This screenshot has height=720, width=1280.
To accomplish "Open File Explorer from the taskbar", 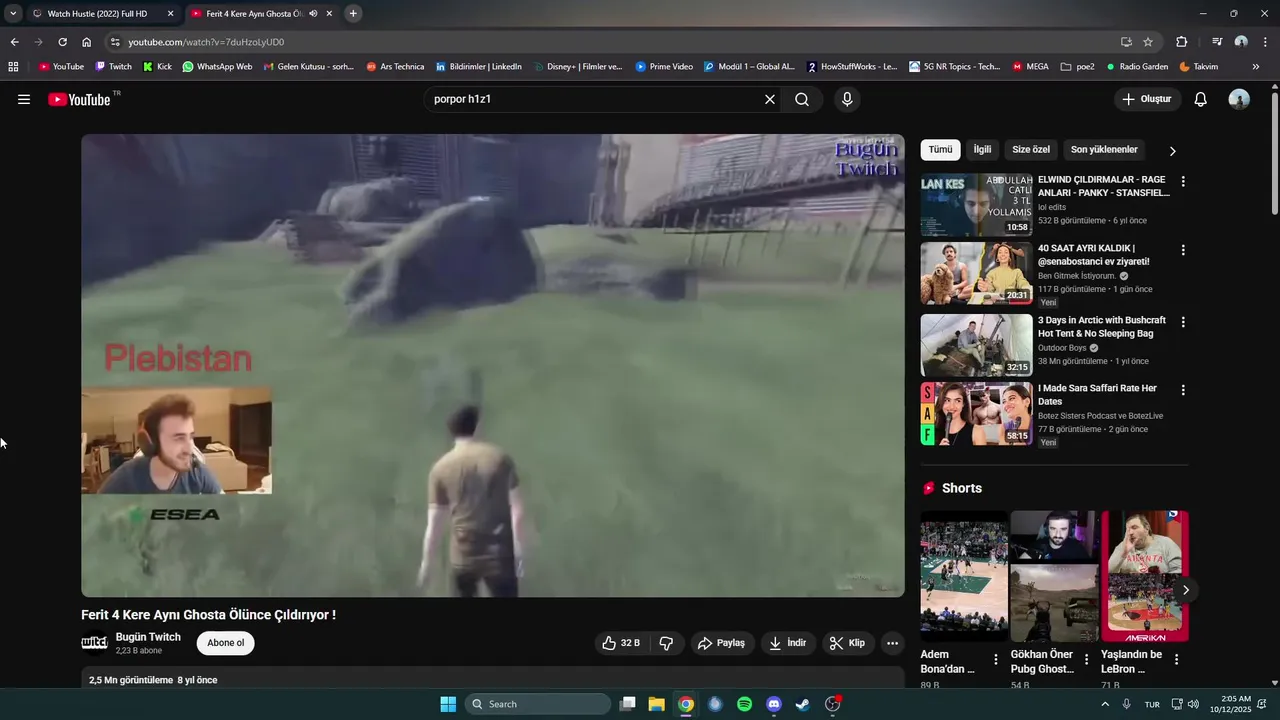I will pyautogui.click(x=656, y=704).
